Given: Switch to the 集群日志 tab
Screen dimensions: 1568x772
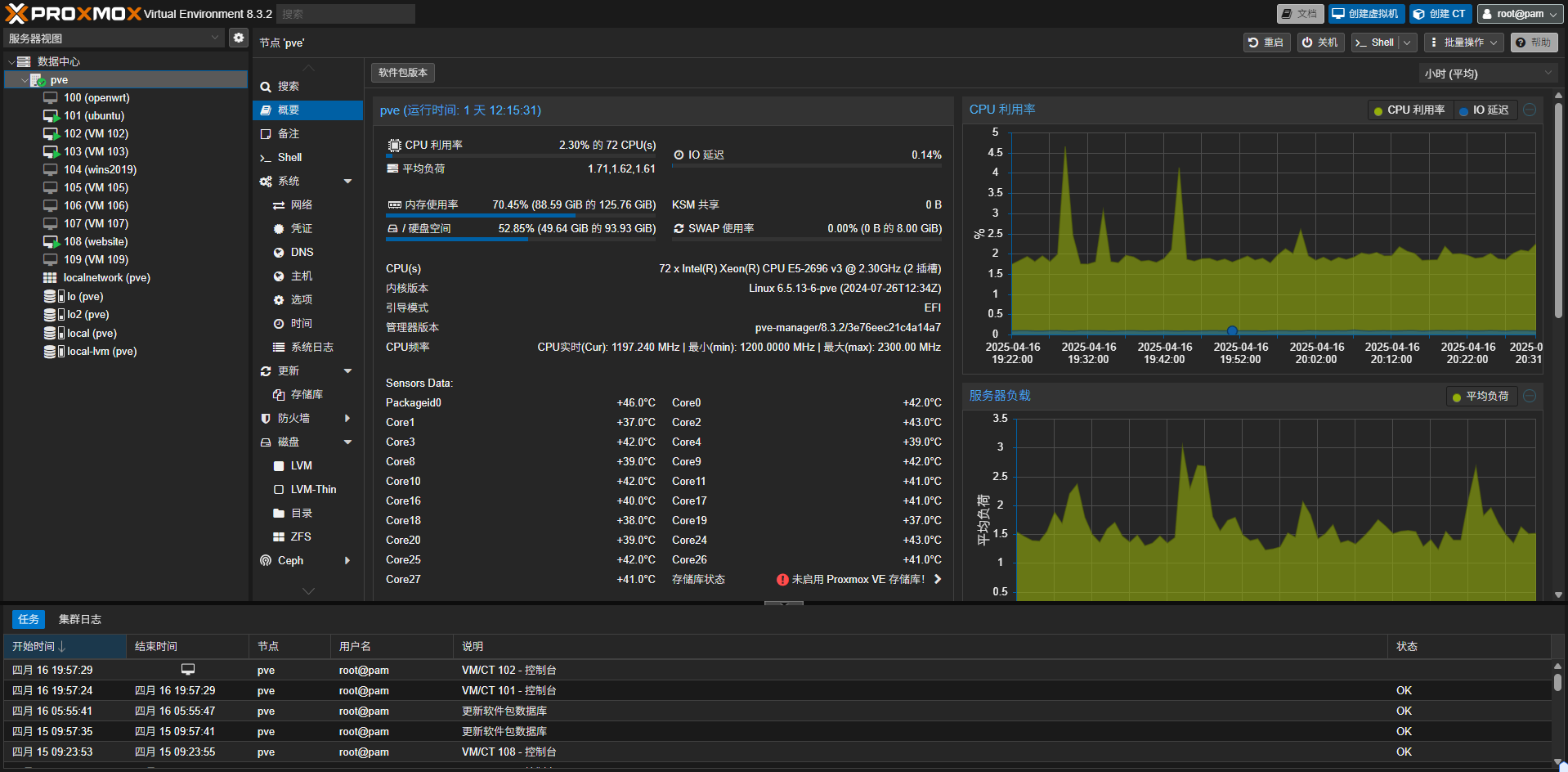Looking at the screenshot, I should pyautogui.click(x=79, y=620).
